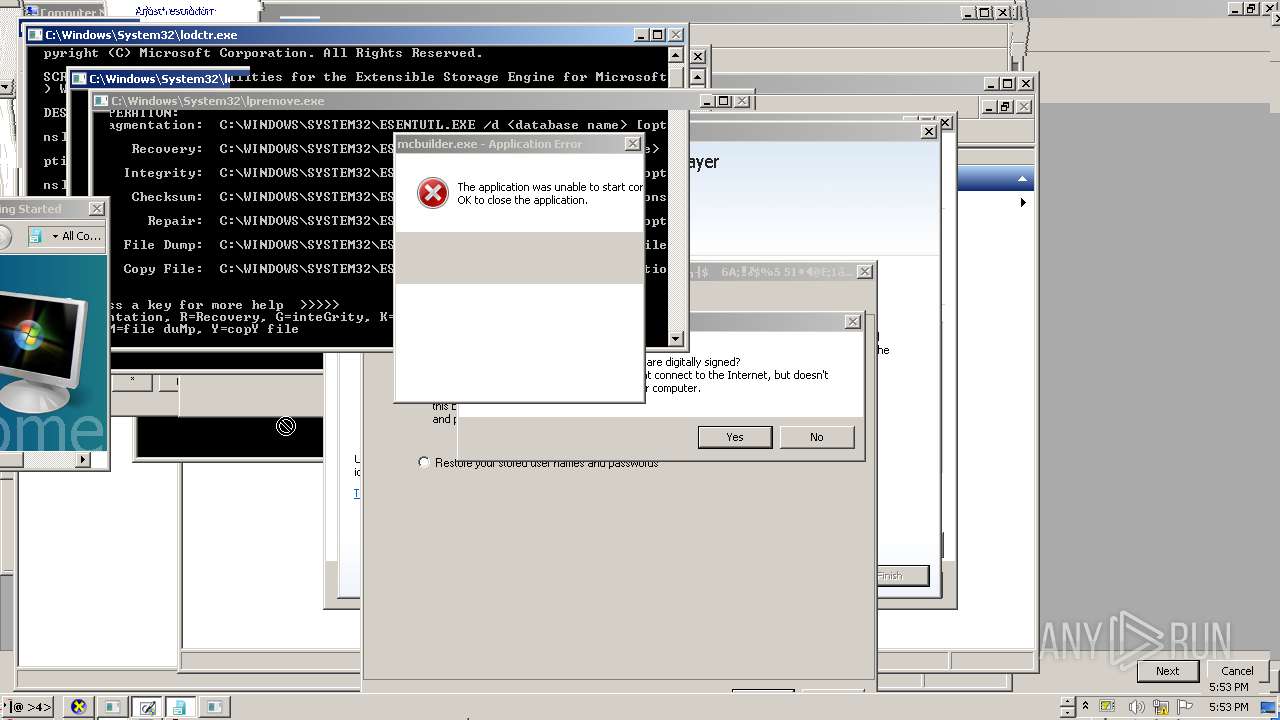Select Restore your stored user names radio button
The image size is (1280, 720).
tap(424, 462)
